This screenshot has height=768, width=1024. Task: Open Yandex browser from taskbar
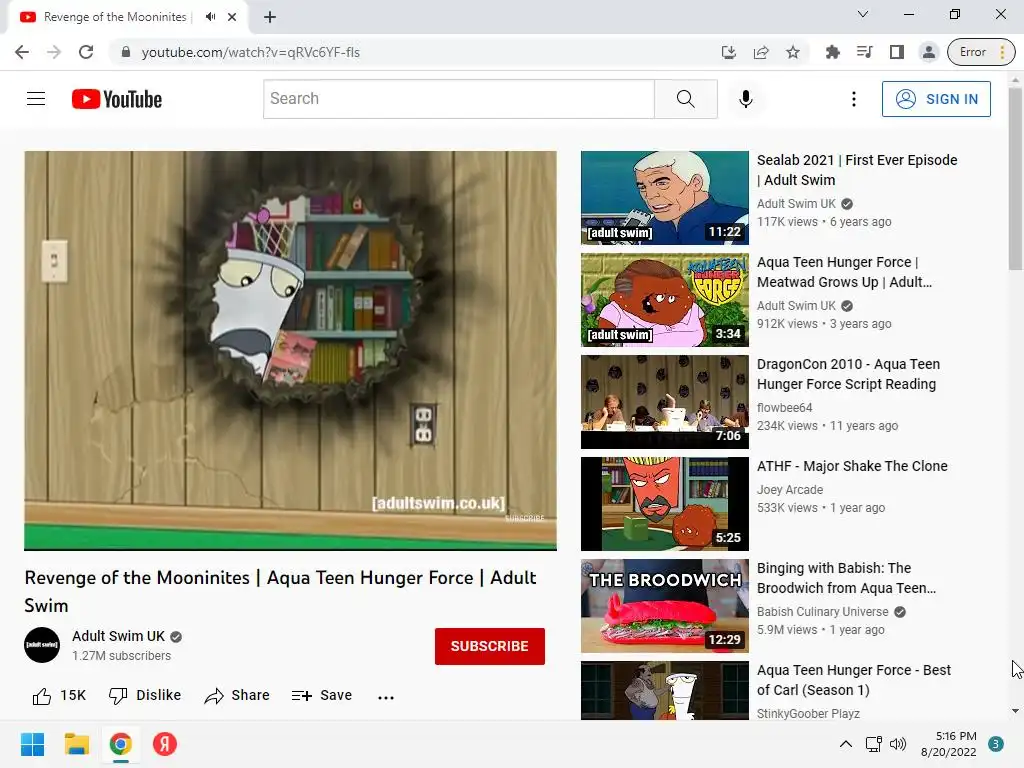pyautogui.click(x=165, y=744)
